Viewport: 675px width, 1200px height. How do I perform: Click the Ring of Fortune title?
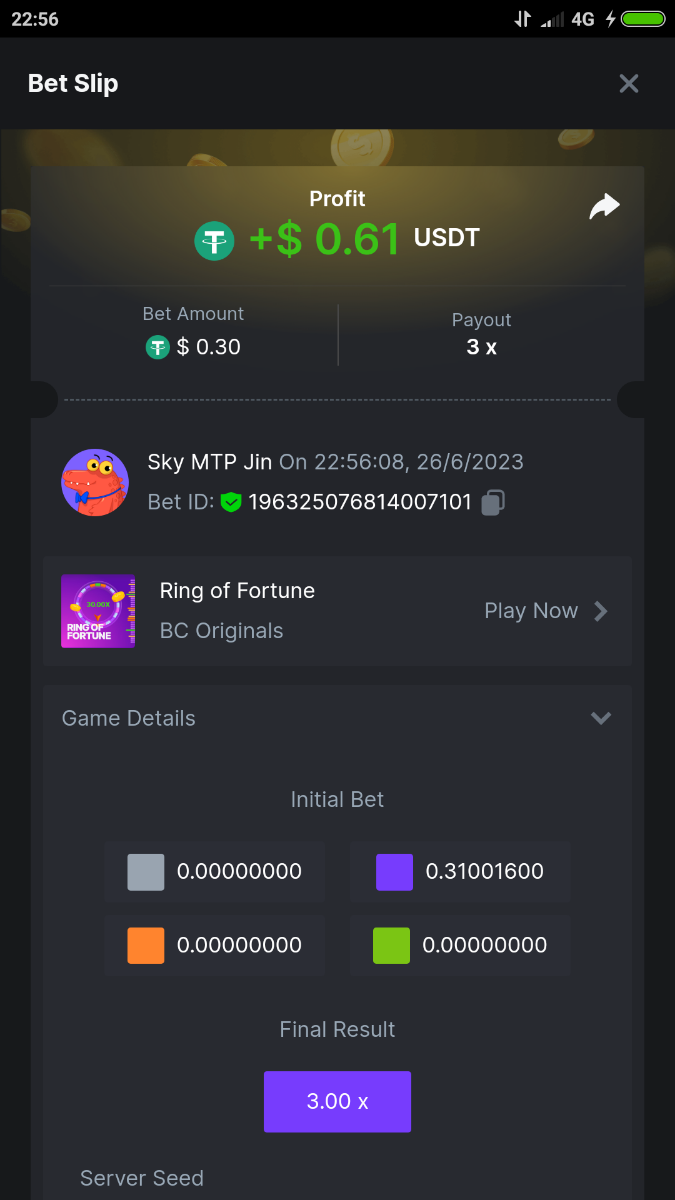pyautogui.click(x=237, y=591)
